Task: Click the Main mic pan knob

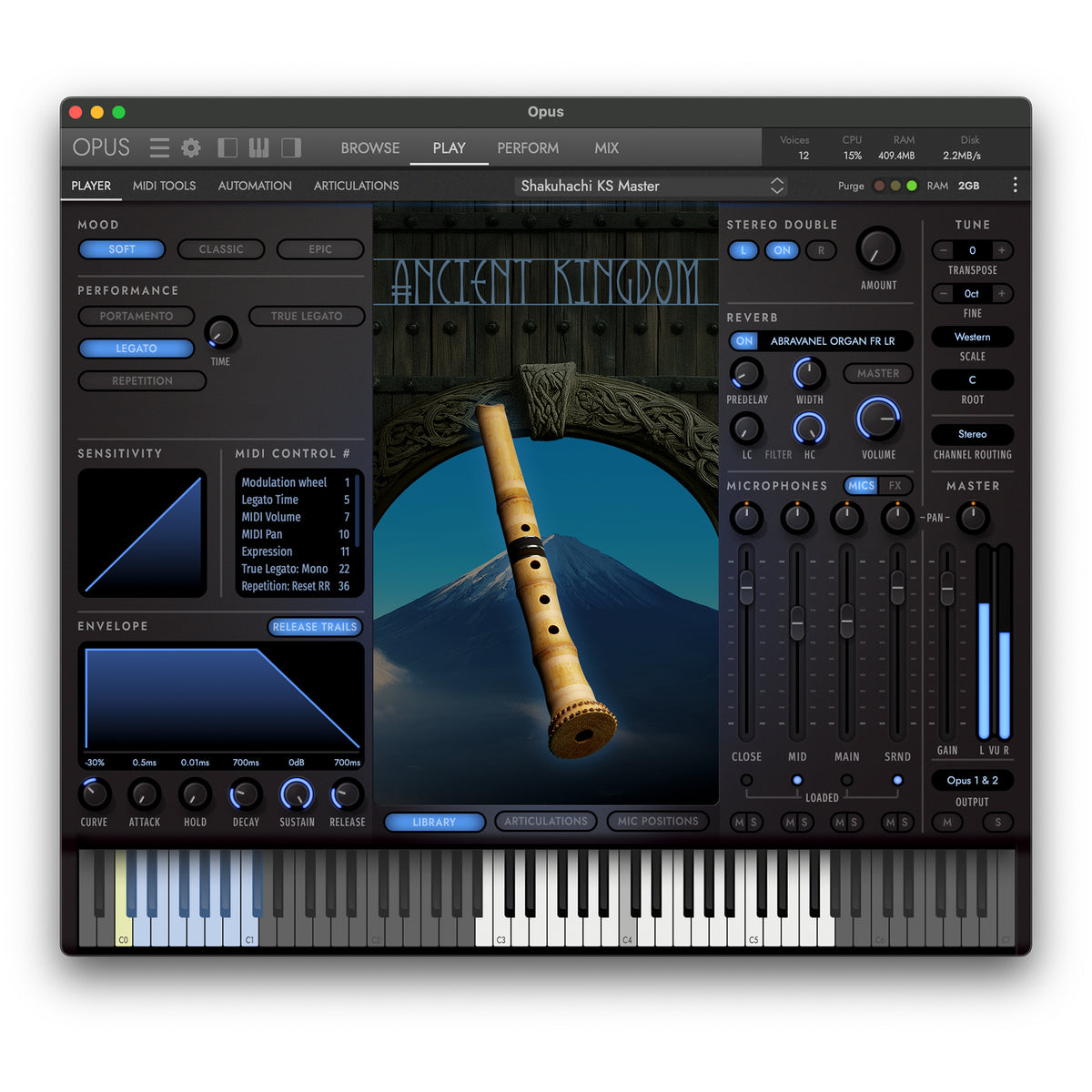Action: click(x=847, y=518)
